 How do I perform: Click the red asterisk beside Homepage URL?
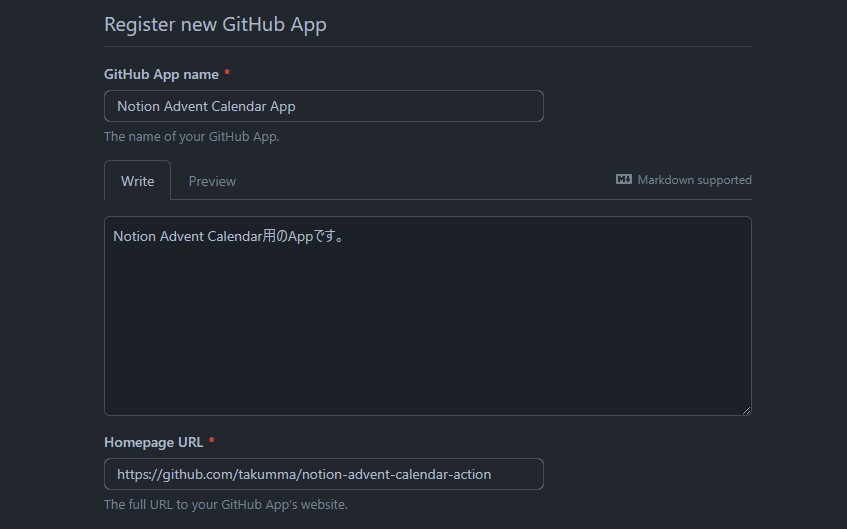[212, 441]
